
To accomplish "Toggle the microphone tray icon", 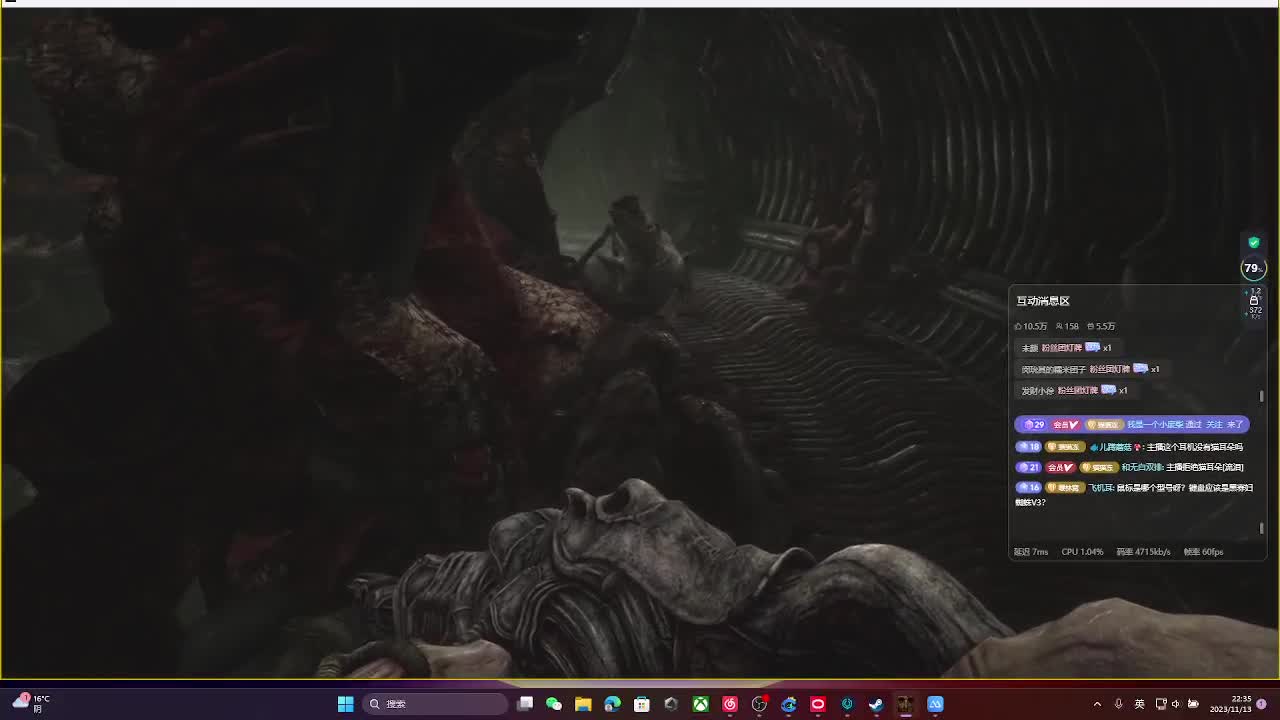I will click(x=1118, y=704).
